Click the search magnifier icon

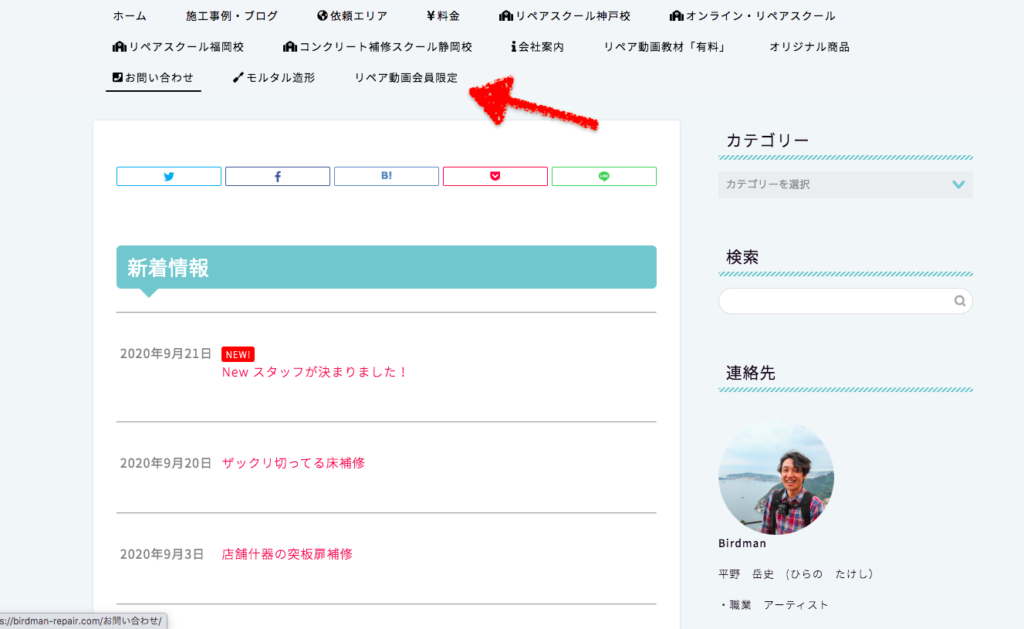[959, 301]
